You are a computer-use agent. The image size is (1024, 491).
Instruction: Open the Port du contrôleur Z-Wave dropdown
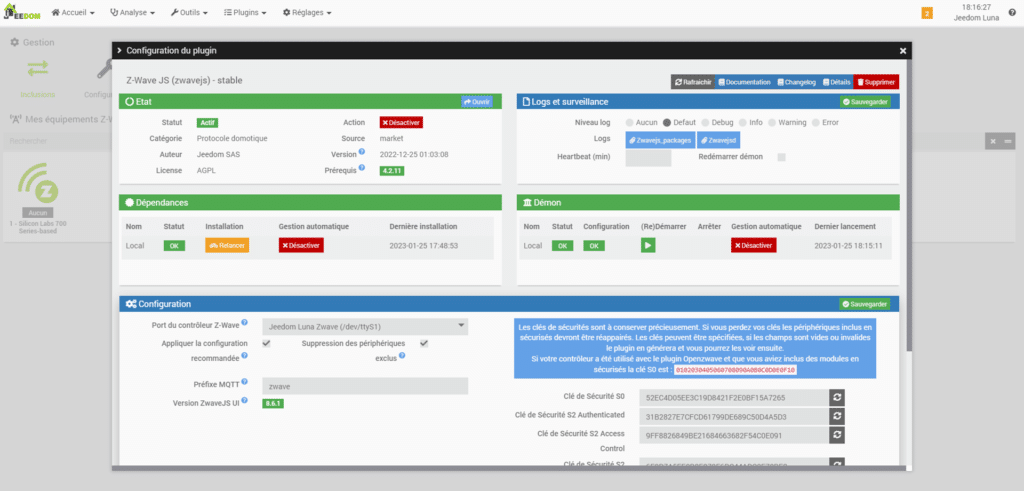(x=365, y=325)
